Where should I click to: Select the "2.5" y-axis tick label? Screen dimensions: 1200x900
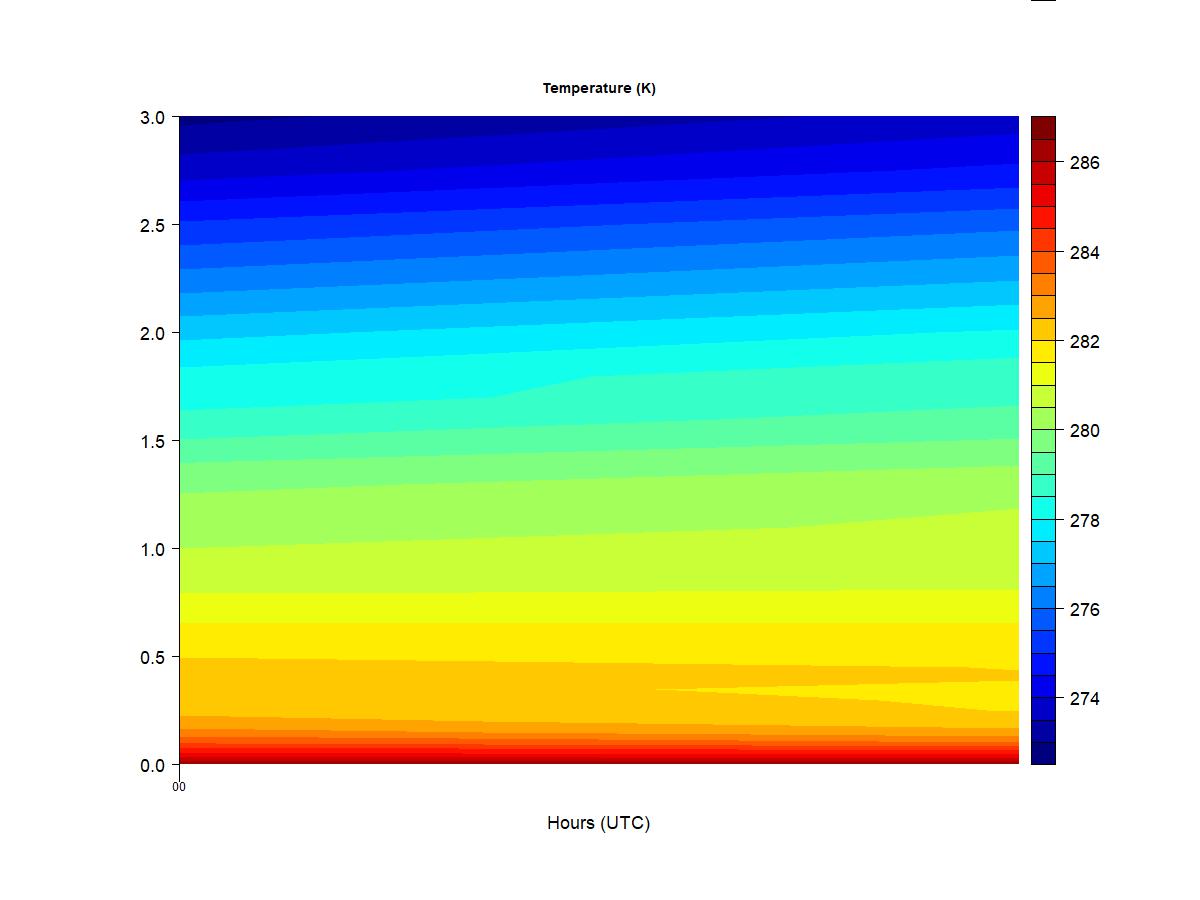[152, 225]
